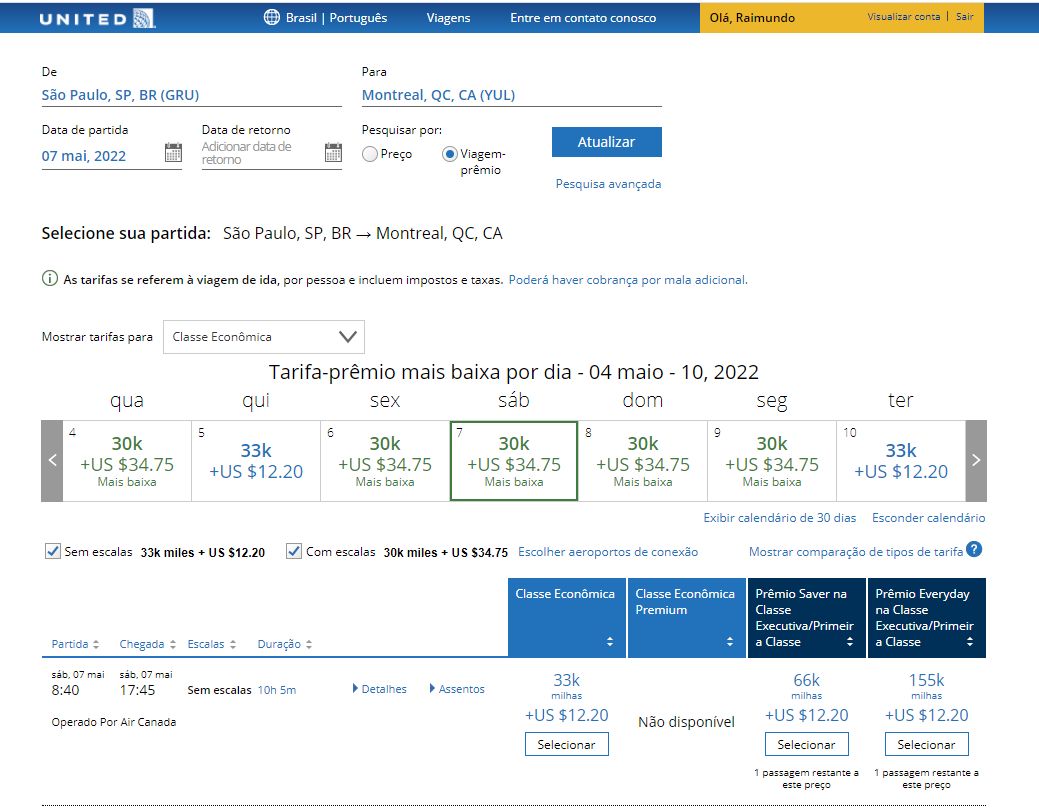Open the Viagens menu
The width and height of the screenshot is (1039, 811).
449,18
